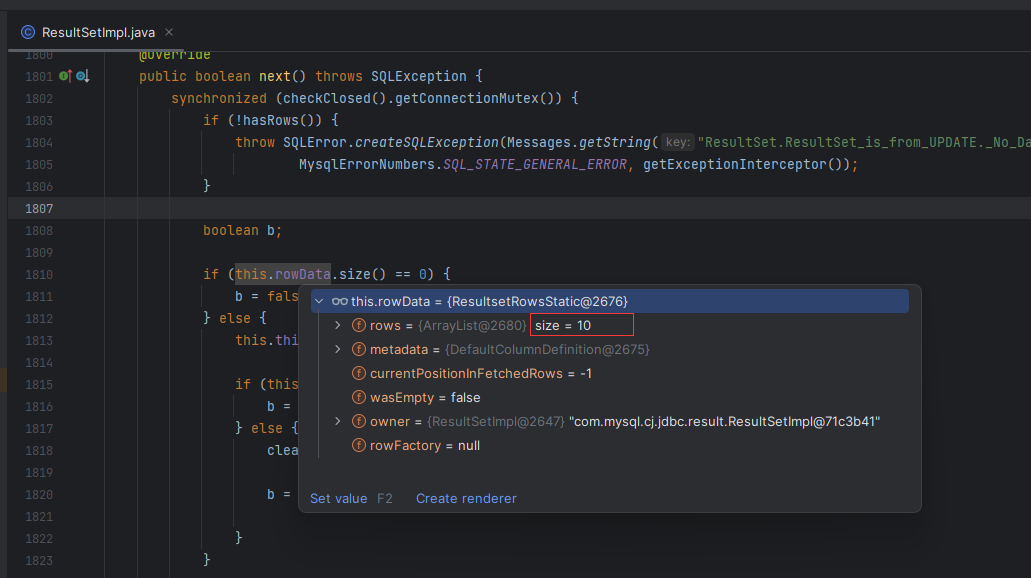Click the field icon next to currentPositionInFetchedRows
Screen dimensions: 1031x578
click(358, 373)
